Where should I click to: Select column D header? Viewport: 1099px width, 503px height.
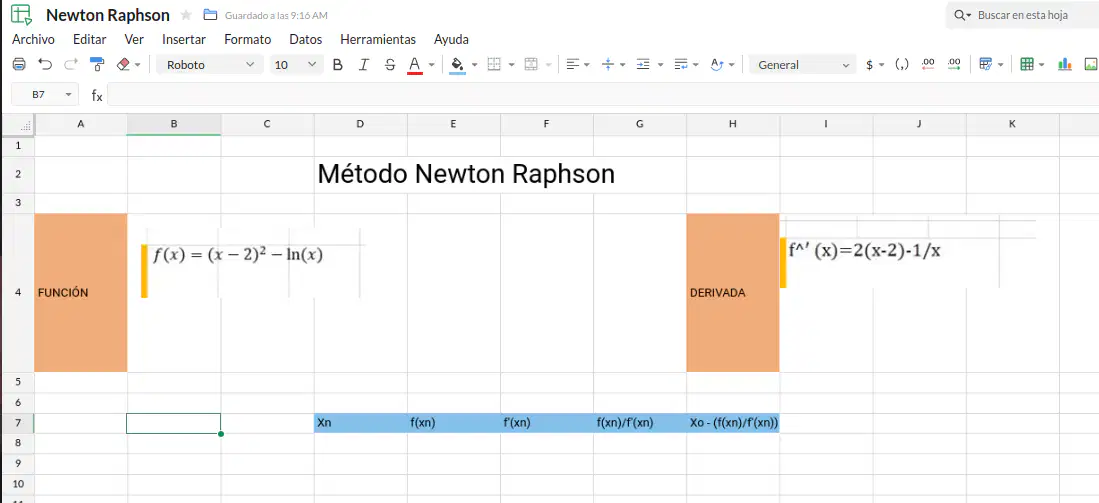point(360,124)
